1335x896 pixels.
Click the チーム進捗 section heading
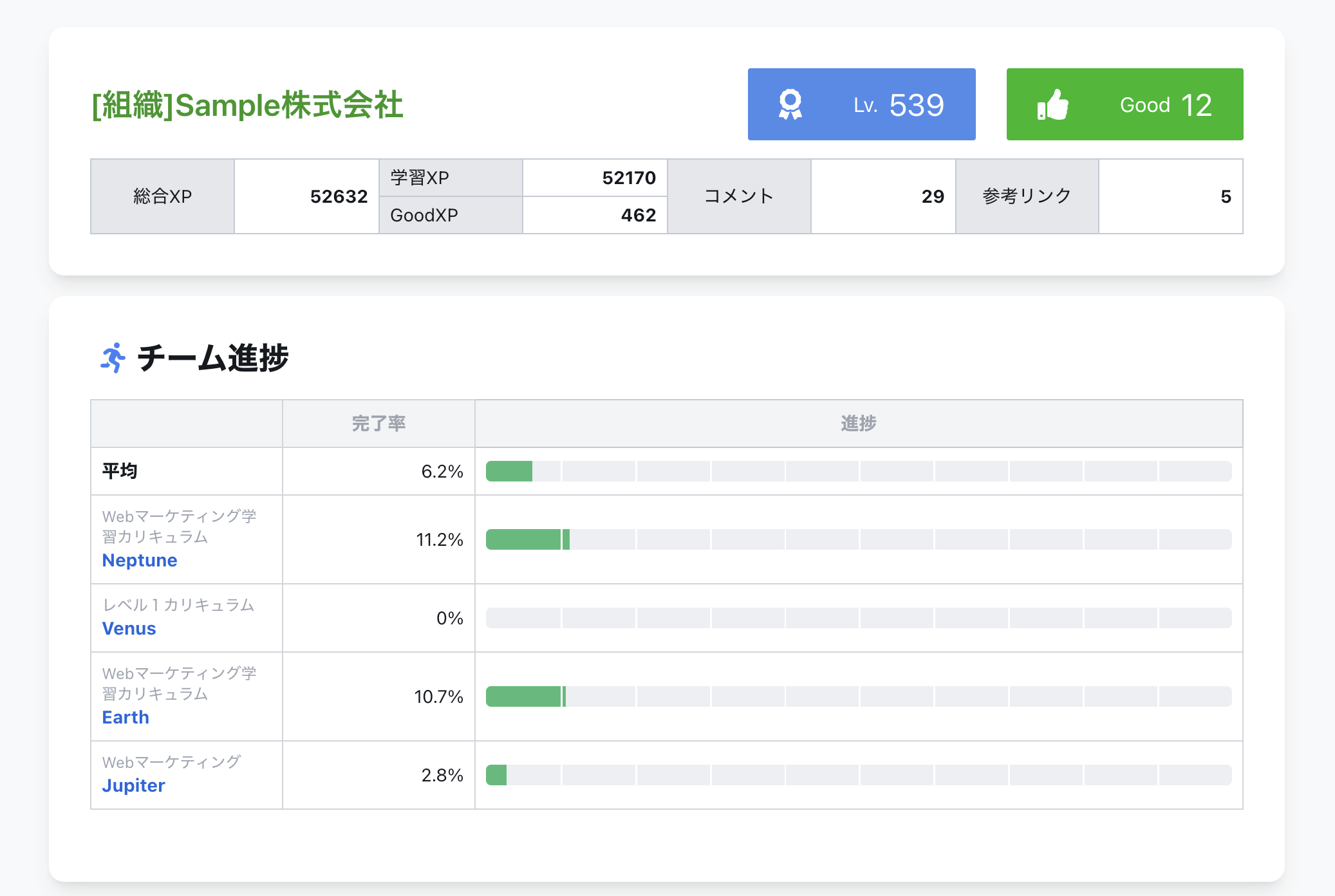click(213, 358)
